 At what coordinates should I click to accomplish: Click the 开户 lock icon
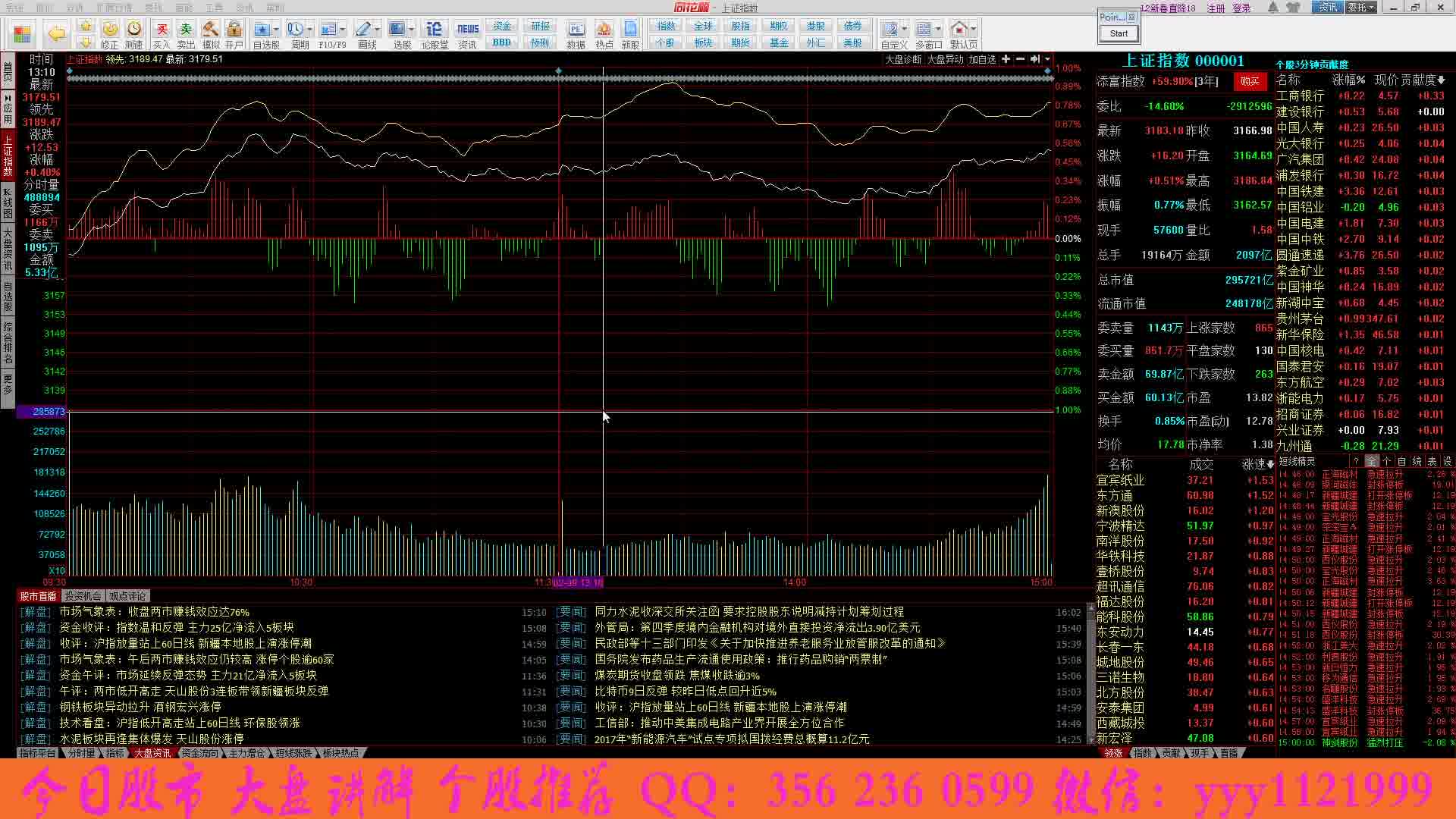click(x=234, y=29)
